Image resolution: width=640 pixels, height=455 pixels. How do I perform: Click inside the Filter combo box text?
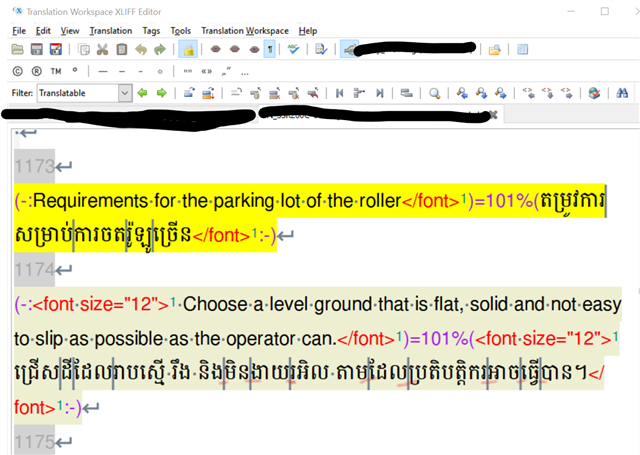tap(78, 93)
